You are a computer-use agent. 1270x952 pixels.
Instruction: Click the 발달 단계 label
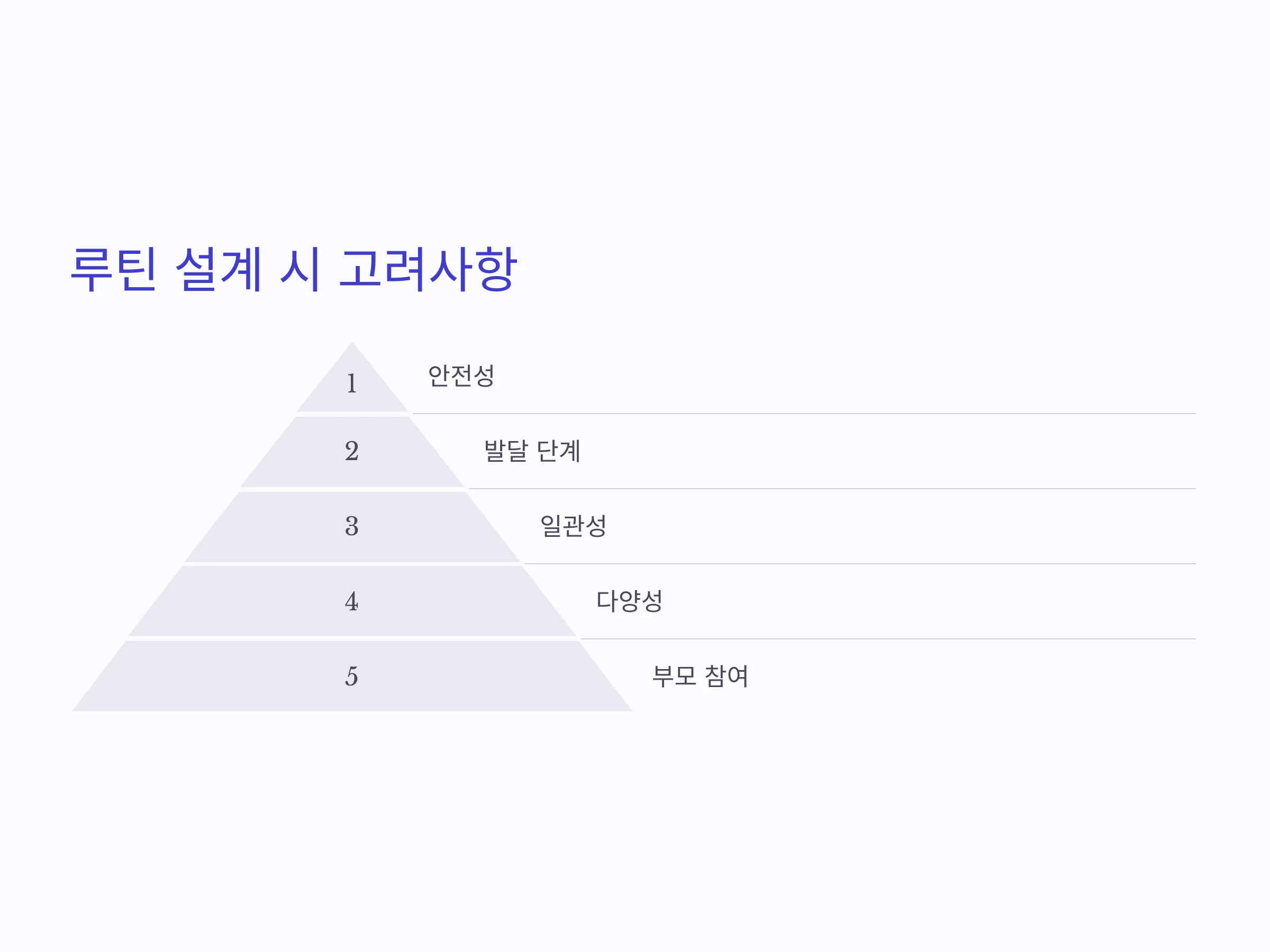click(532, 451)
